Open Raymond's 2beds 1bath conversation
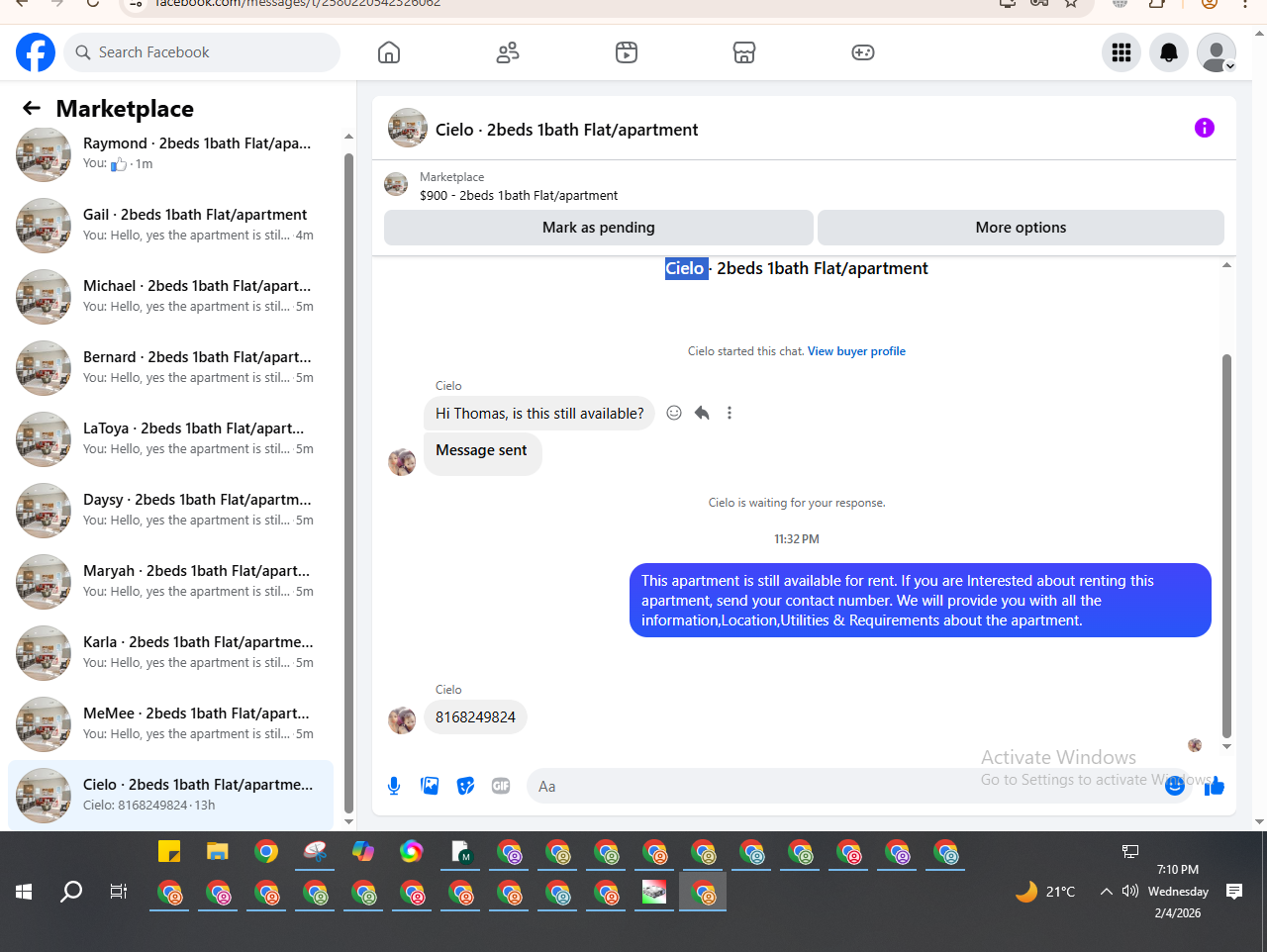Viewport: 1267px width, 952px height. 170,154
